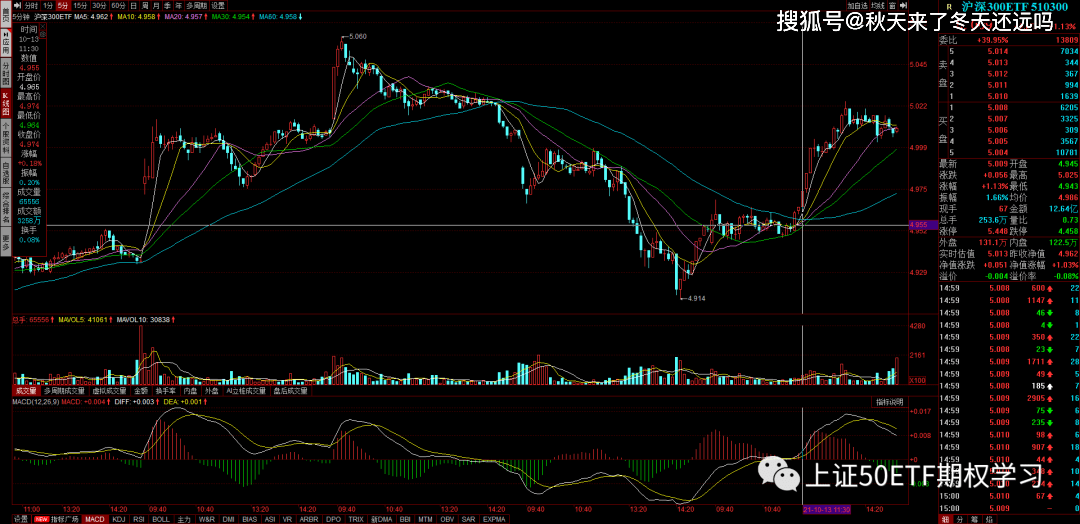Open 设置 in the top period toolbar
This screenshot has width=1080, height=524.
218,6
